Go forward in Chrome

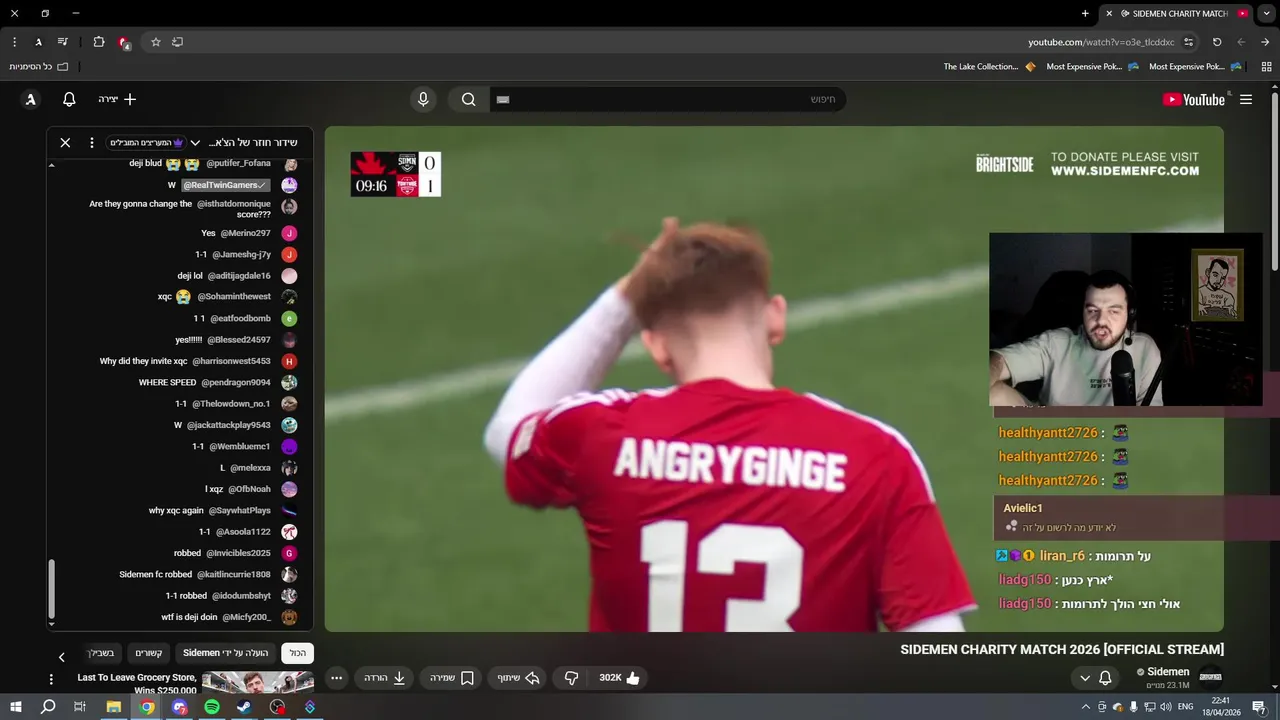[x=1241, y=42]
